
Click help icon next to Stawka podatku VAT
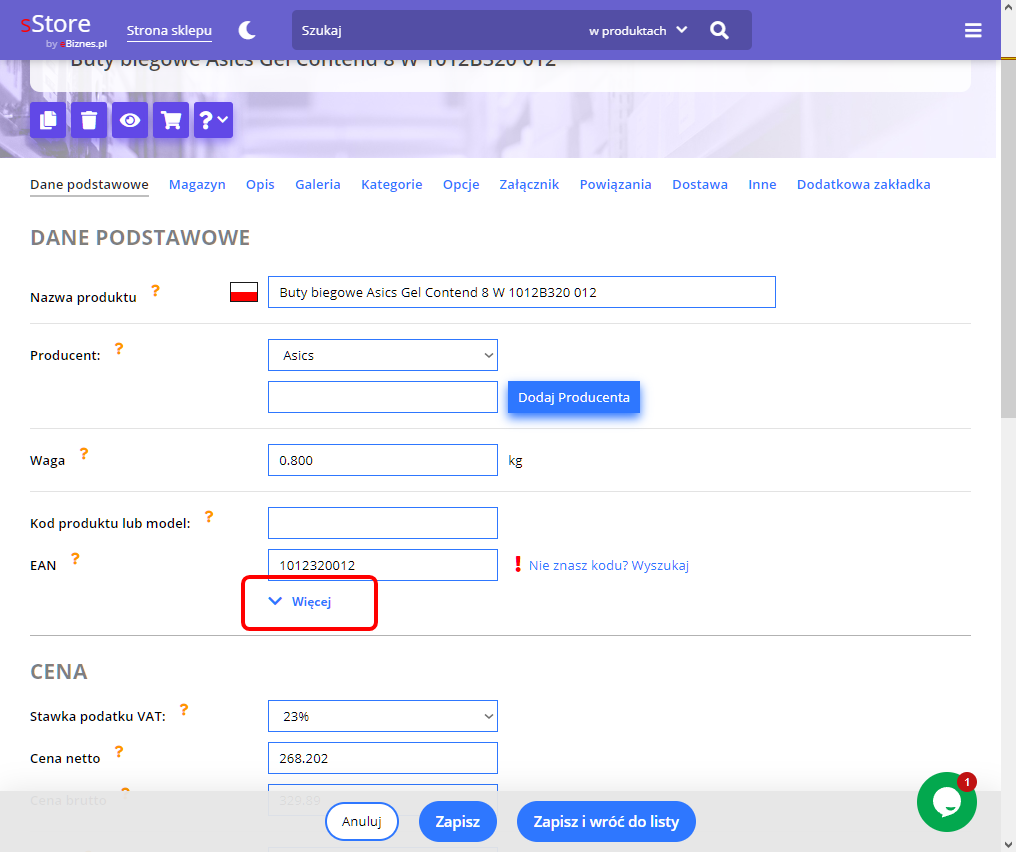[x=184, y=709]
